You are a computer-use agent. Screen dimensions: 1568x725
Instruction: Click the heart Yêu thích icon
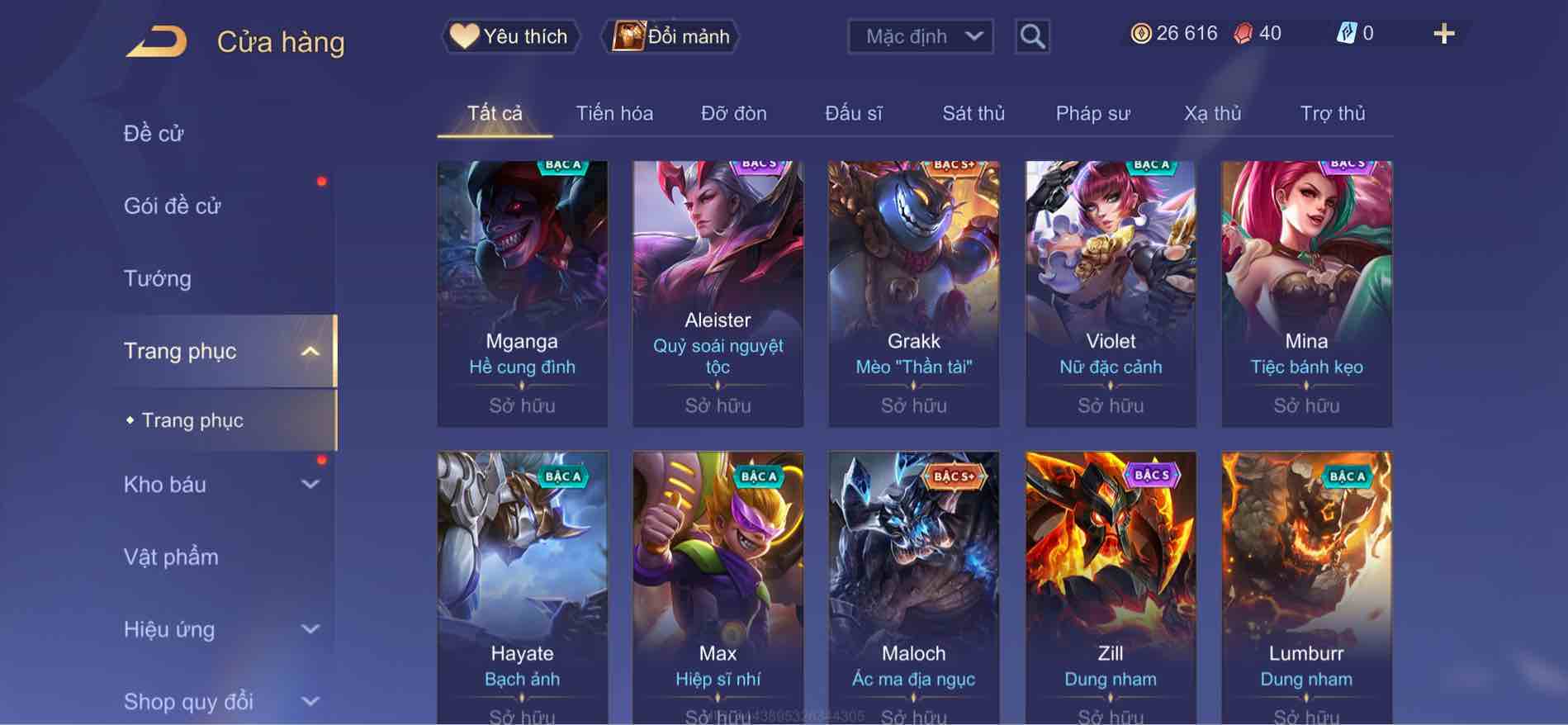(x=464, y=36)
